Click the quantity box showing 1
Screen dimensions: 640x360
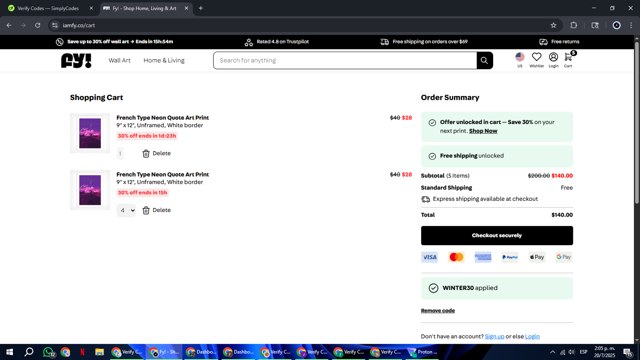click(x=120, y=153)
